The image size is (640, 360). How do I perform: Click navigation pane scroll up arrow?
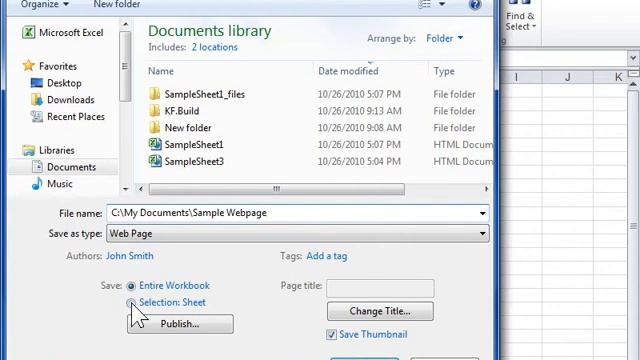(x=125, y=25)
